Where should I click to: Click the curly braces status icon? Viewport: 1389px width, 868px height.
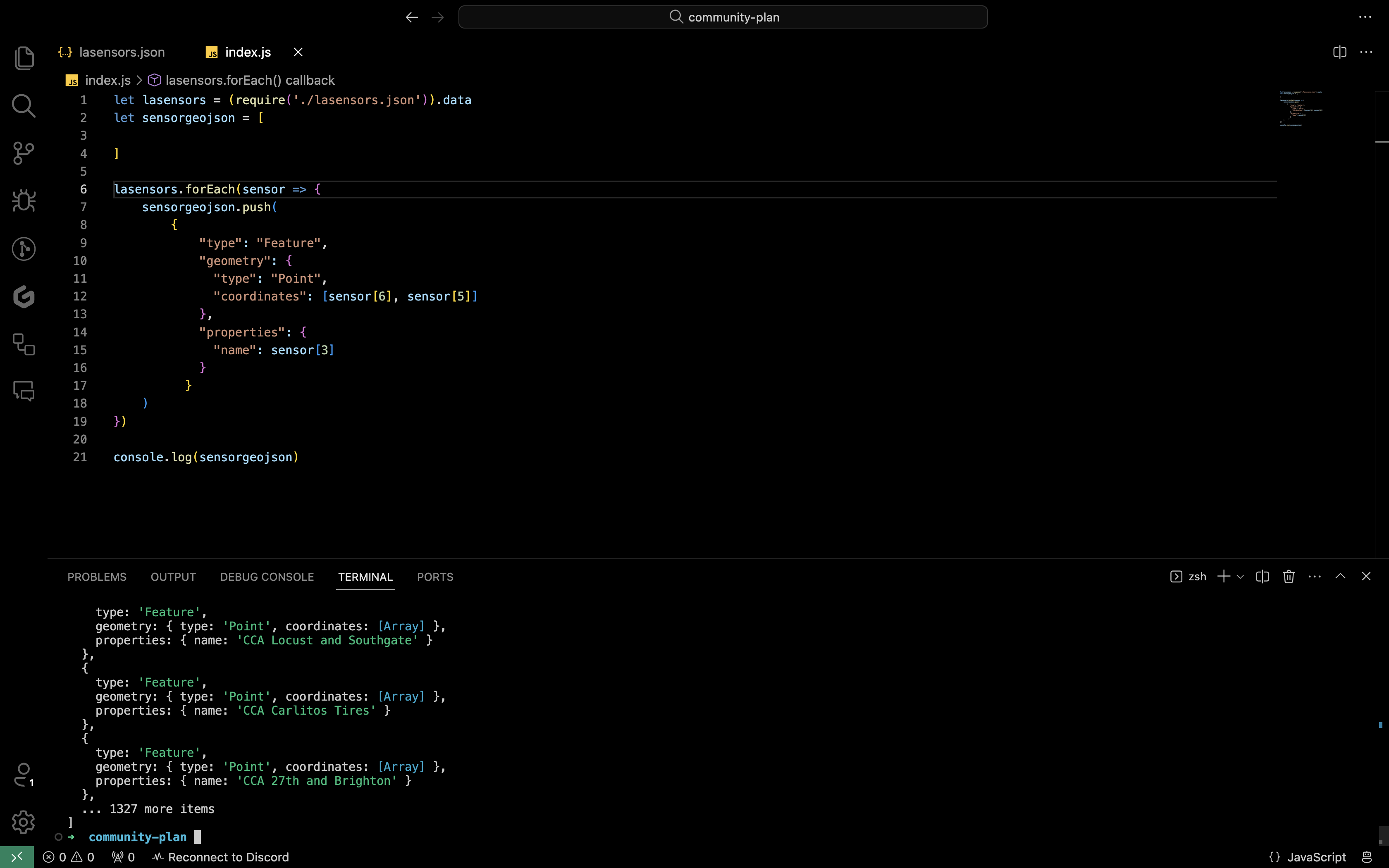pyautogui.click(x=1275, y=857)
